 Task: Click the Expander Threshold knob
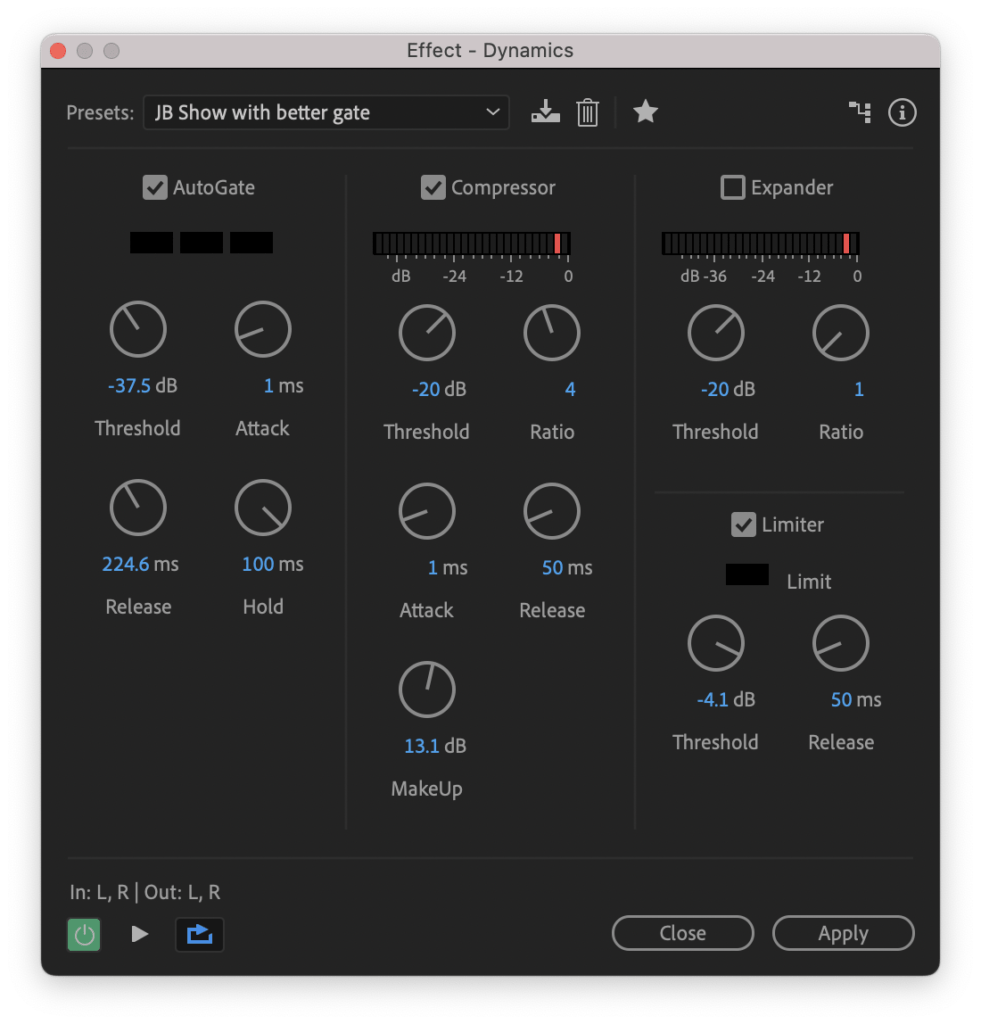[716, 332]
